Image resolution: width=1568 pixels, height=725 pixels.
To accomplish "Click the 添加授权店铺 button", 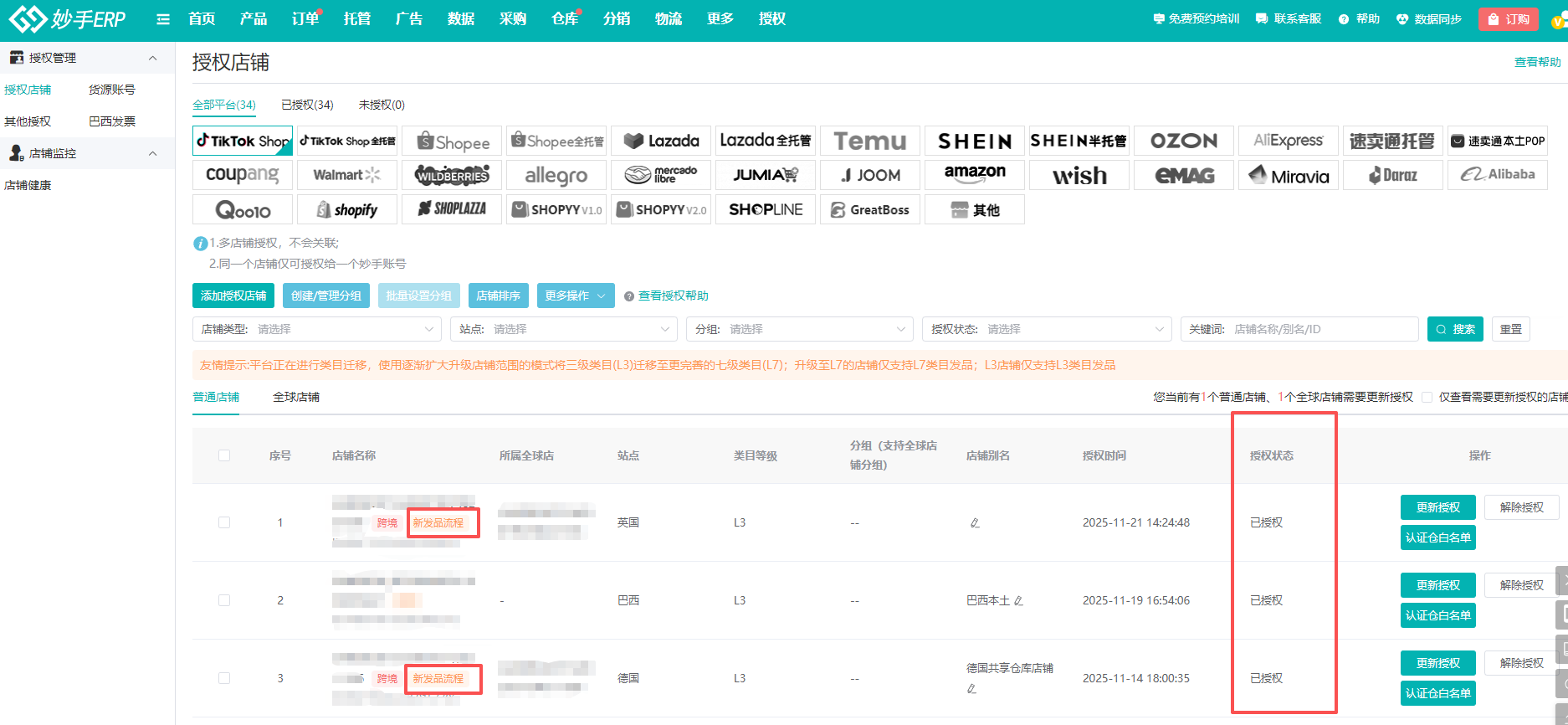I will [233, 296].
